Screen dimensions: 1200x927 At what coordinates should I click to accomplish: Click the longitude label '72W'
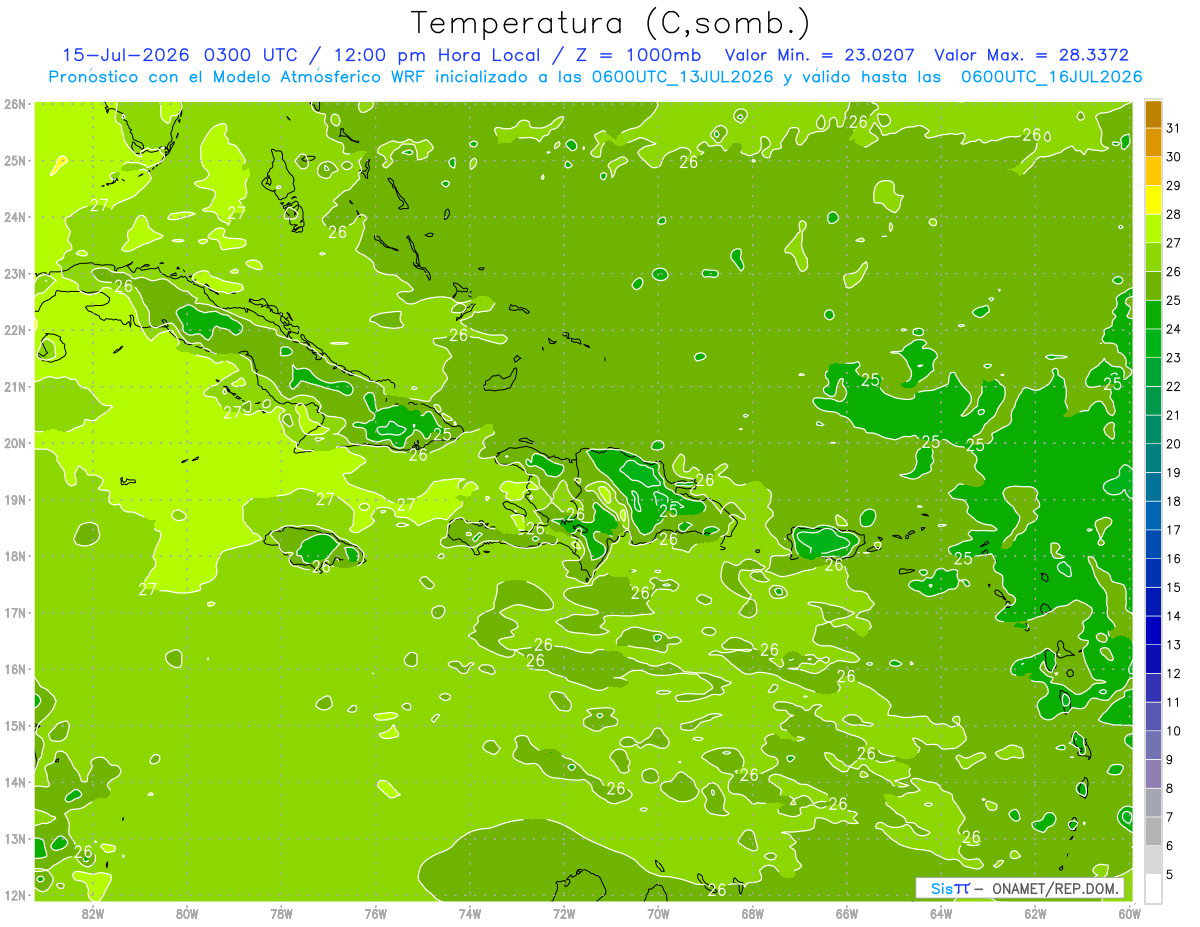[564, 913]
